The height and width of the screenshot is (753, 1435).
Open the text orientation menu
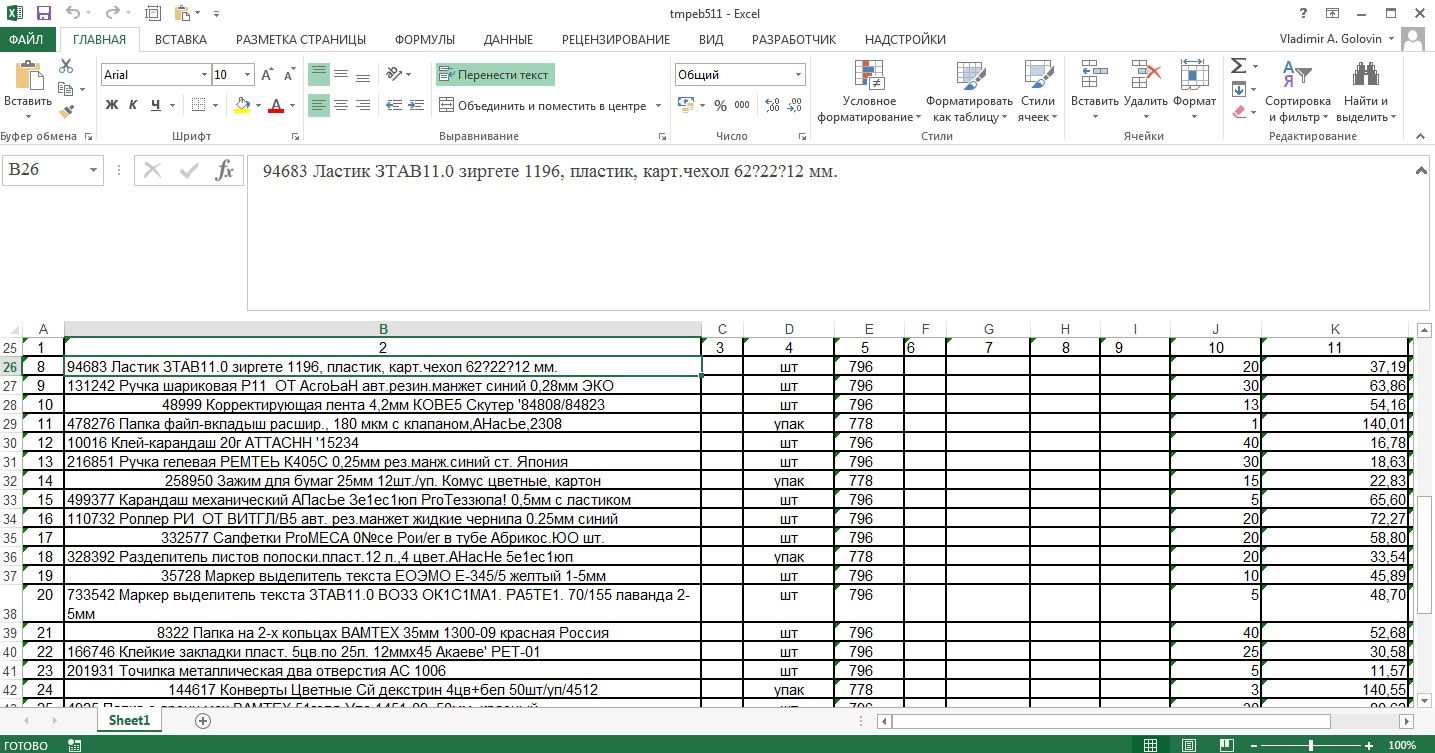coord(398,74)
